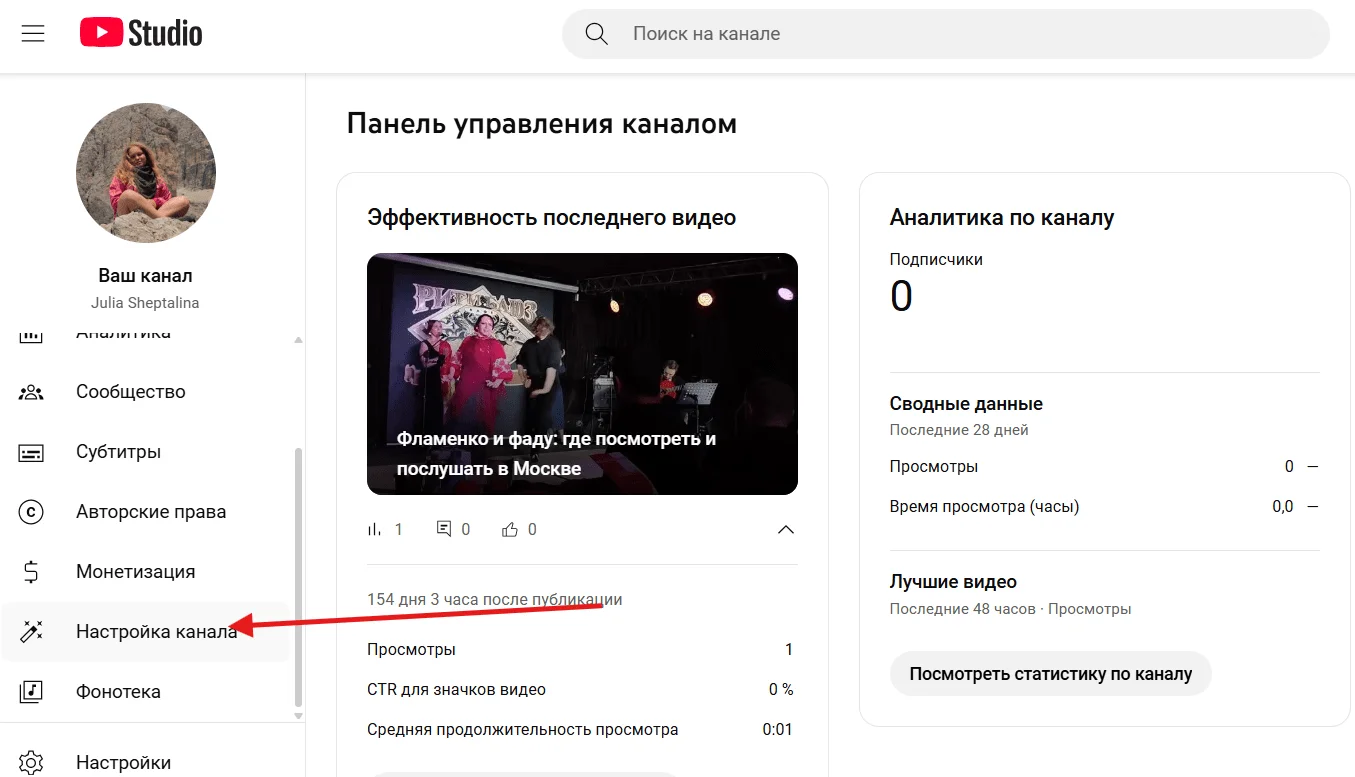Open the hamburger navigation menu
This screenshot has height=777, width=1355.
point(33,33)
